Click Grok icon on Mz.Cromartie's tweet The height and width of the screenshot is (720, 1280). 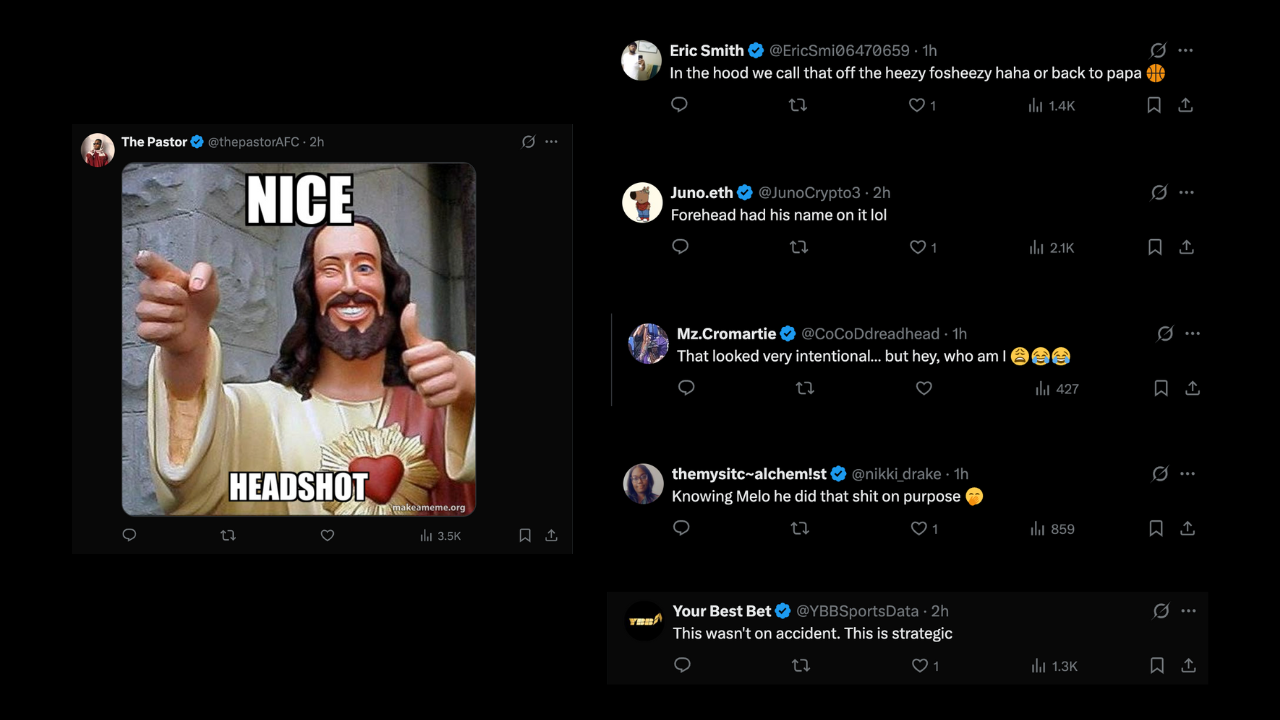point(1165,334)
